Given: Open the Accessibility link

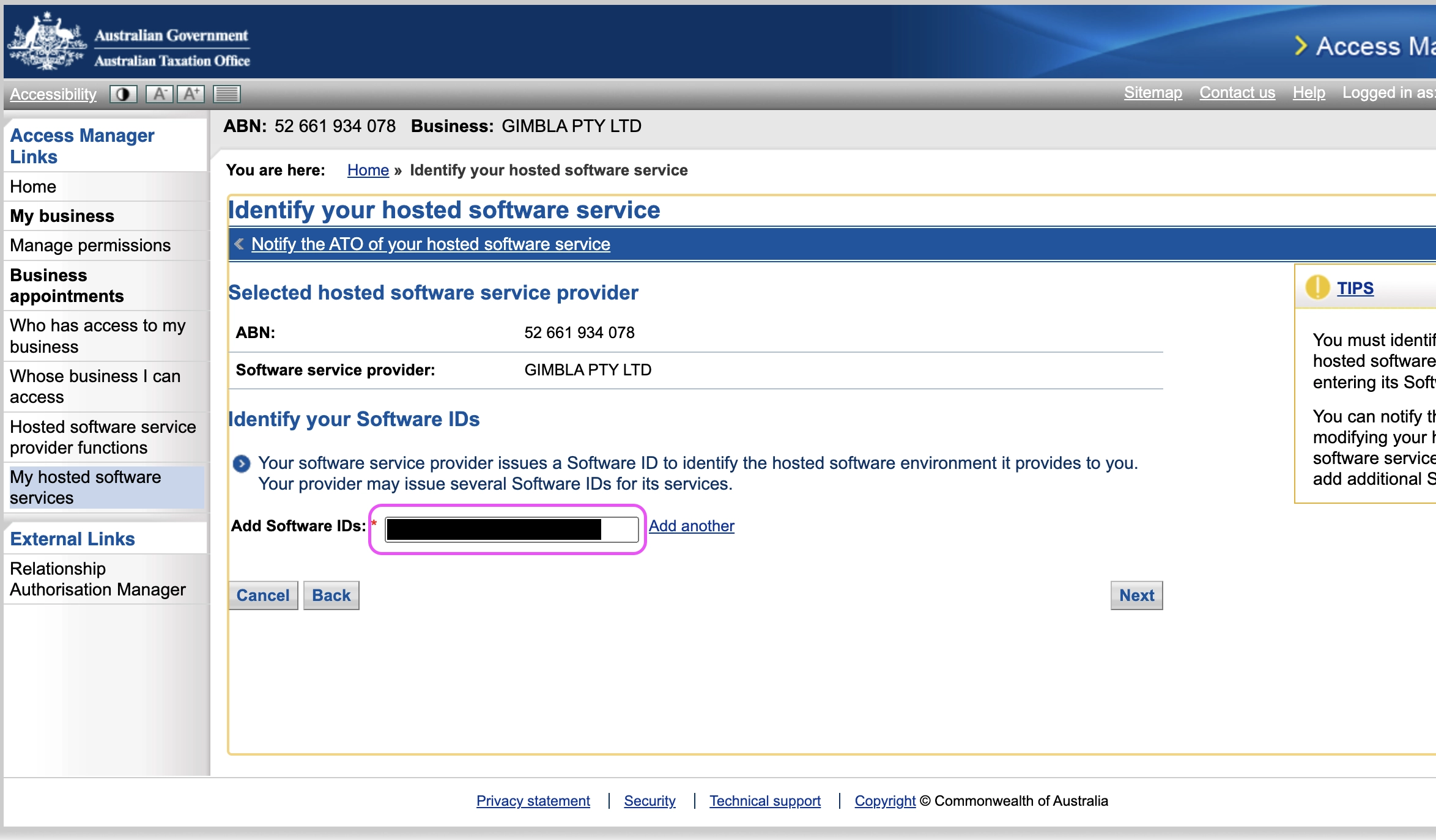Looking at the screenshot, I should click(53, 94).
